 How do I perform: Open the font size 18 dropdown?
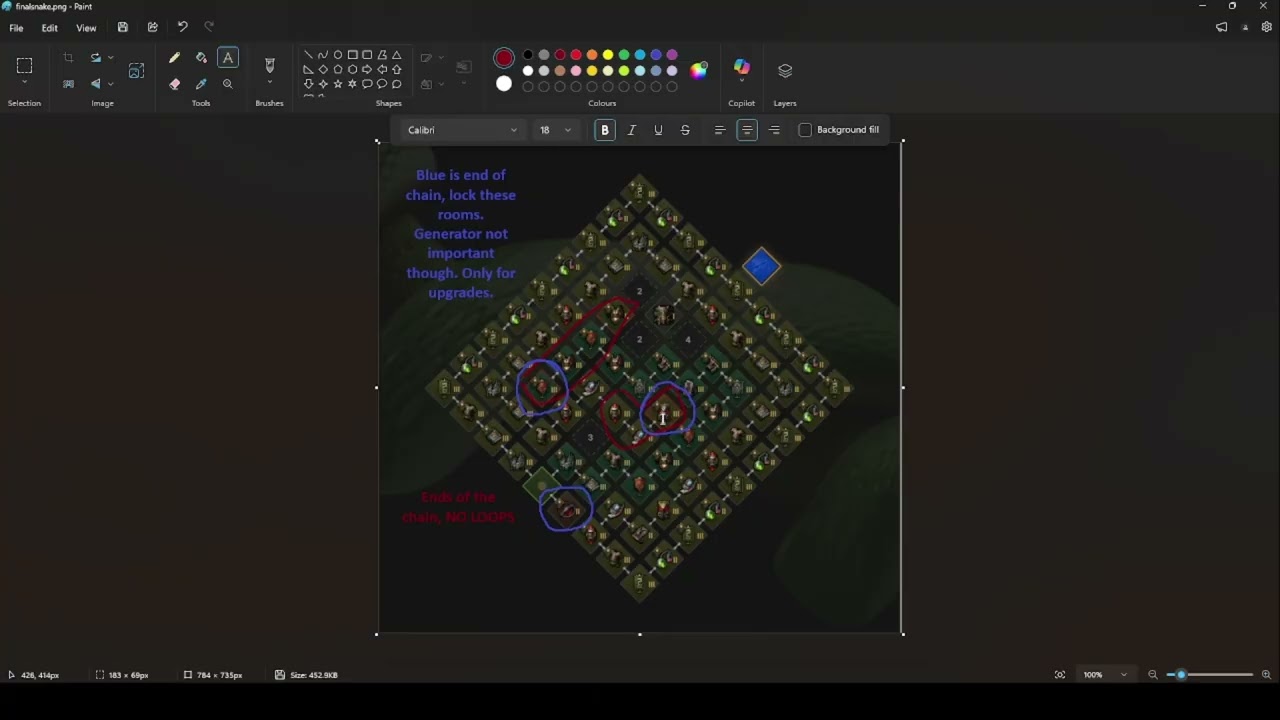pos(555,130)
